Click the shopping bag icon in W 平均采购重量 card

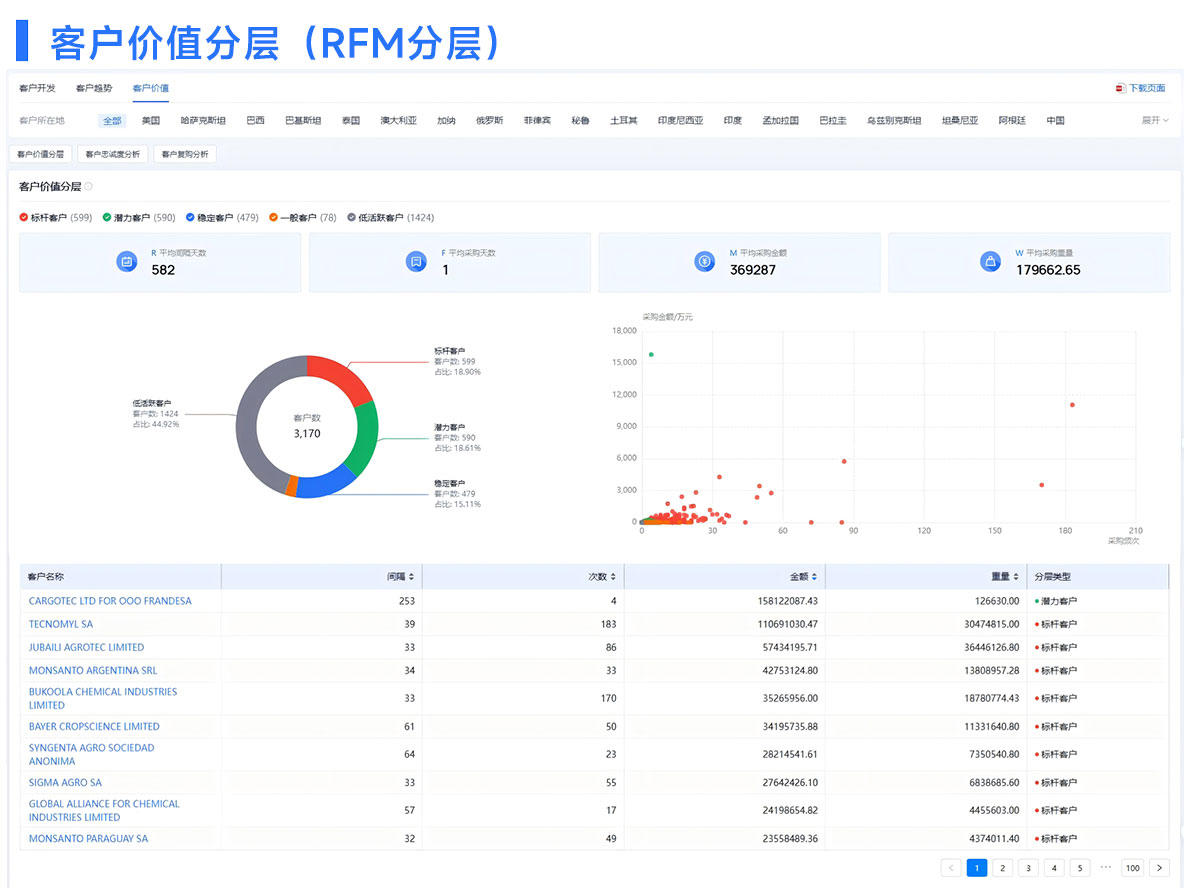pyautogui.click(x=990, y=262)
